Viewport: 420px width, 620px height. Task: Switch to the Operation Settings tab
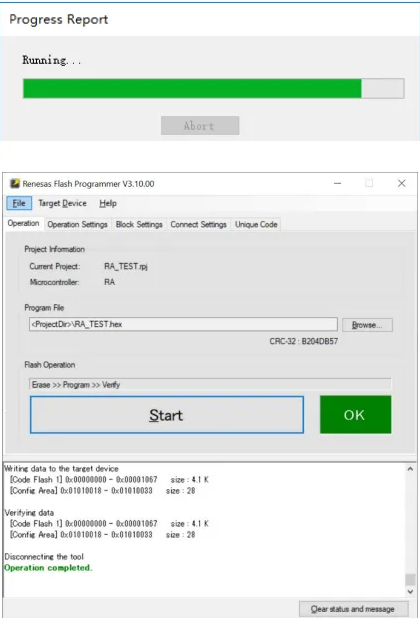pyautogui.click(x=78, y=225)
